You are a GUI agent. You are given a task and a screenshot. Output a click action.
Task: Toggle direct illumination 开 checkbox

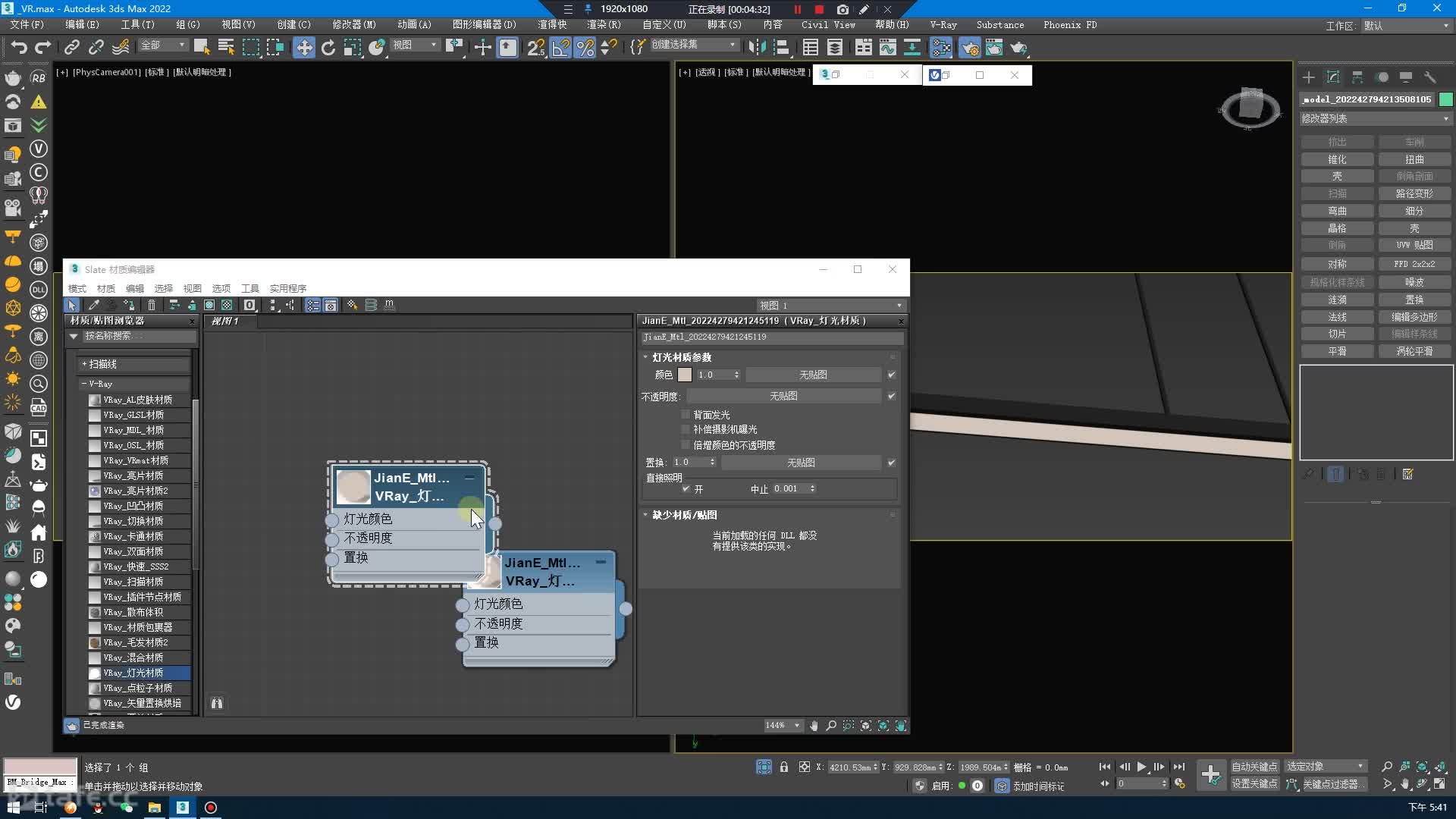(686, 489)
